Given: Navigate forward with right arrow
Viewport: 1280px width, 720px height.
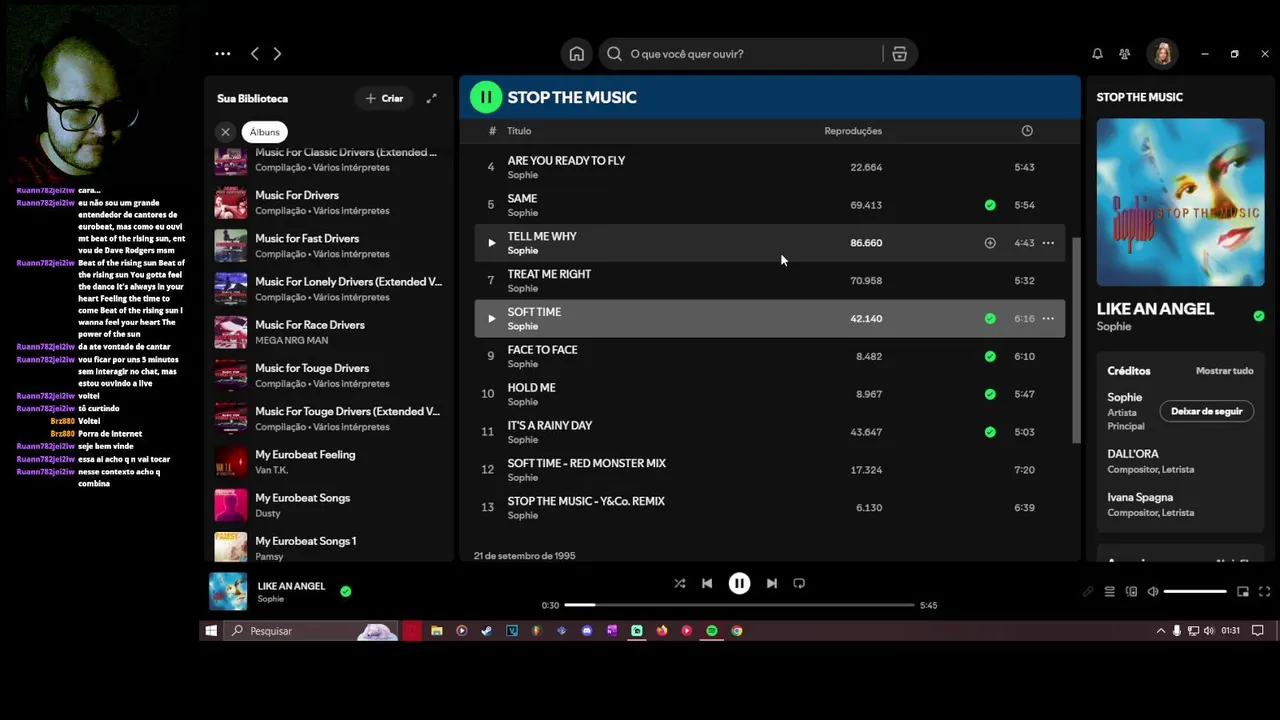Looking at the screenshot, I should [x=277, y=54].
